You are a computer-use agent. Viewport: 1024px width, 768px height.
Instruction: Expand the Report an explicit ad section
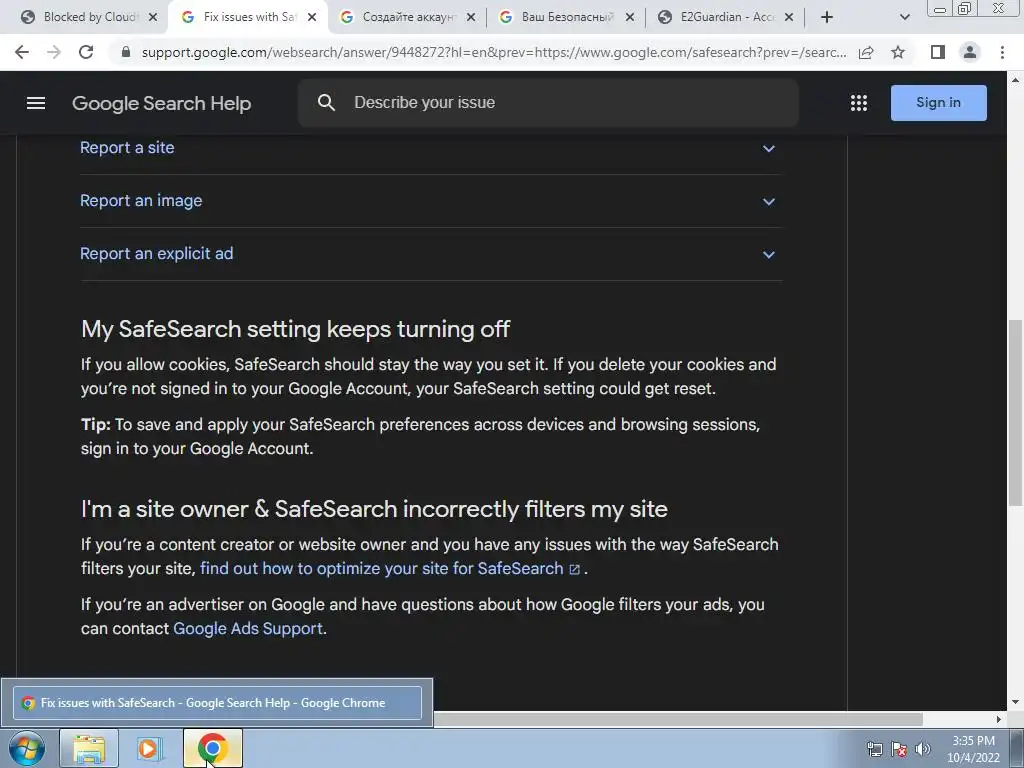click(x=769, y=254)
